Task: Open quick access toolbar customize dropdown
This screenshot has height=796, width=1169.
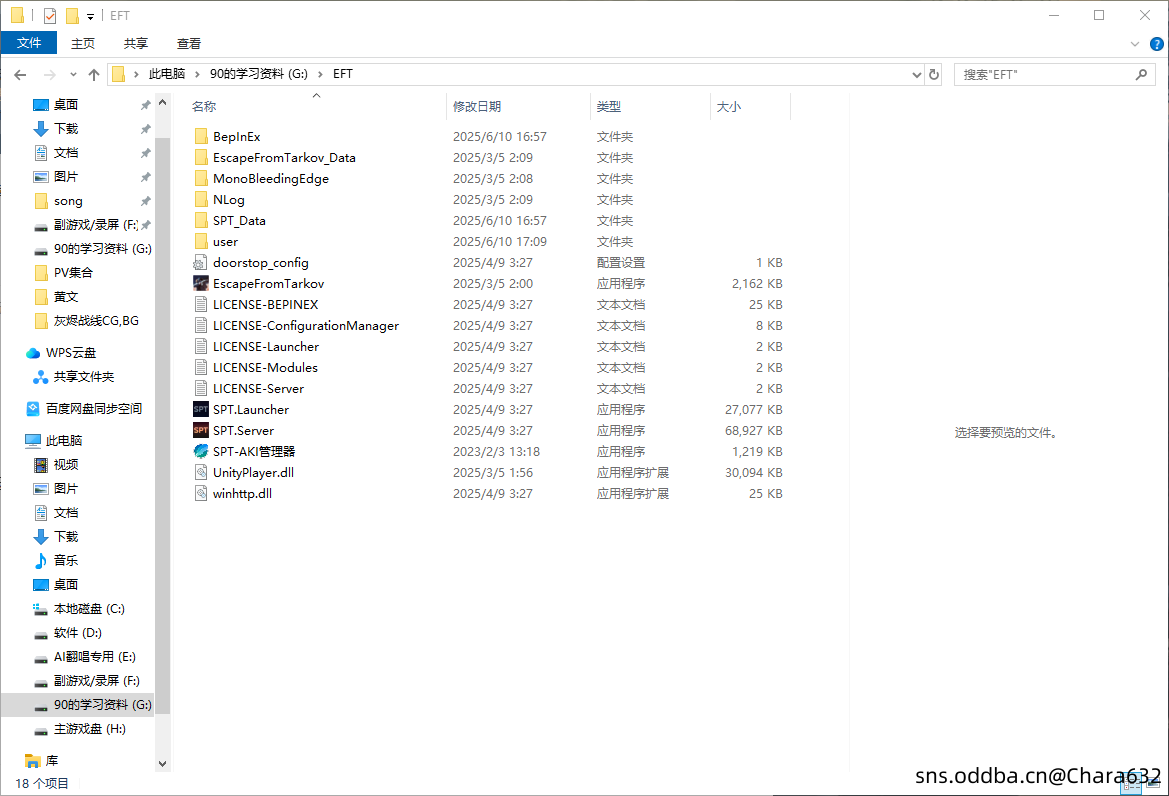Action: [90, 16]
